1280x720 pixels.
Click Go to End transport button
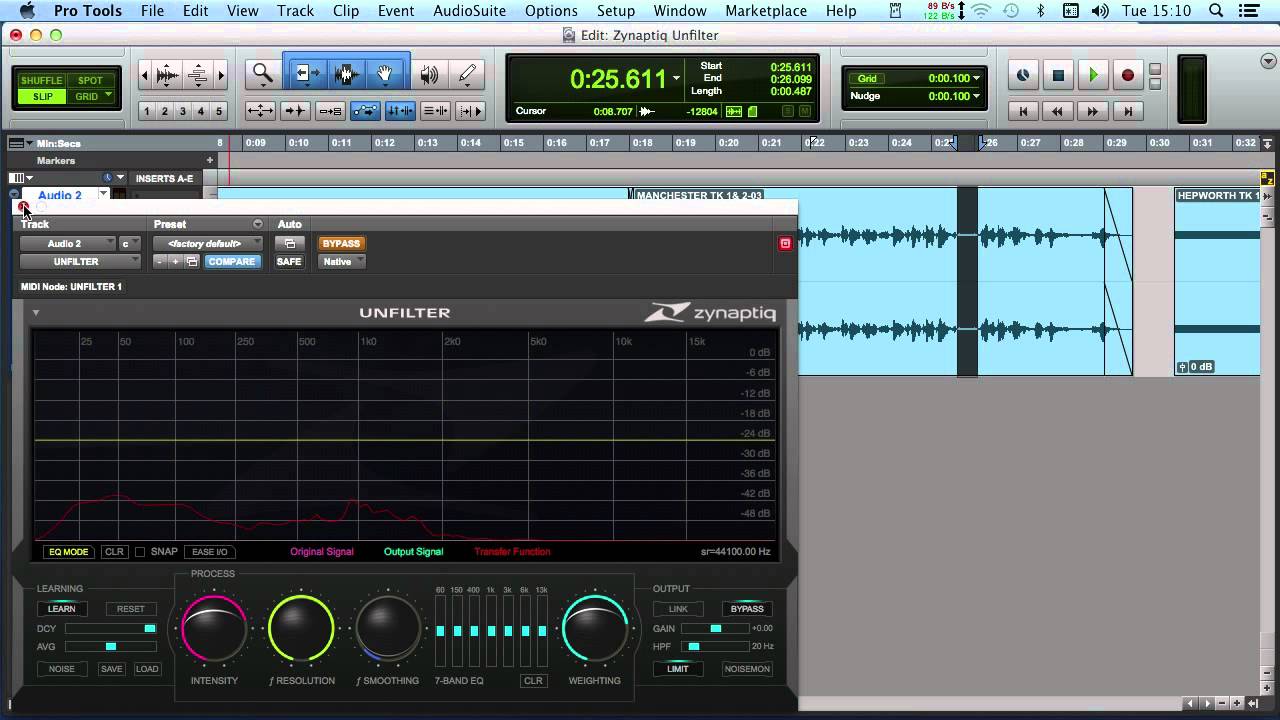[1128, 111]
